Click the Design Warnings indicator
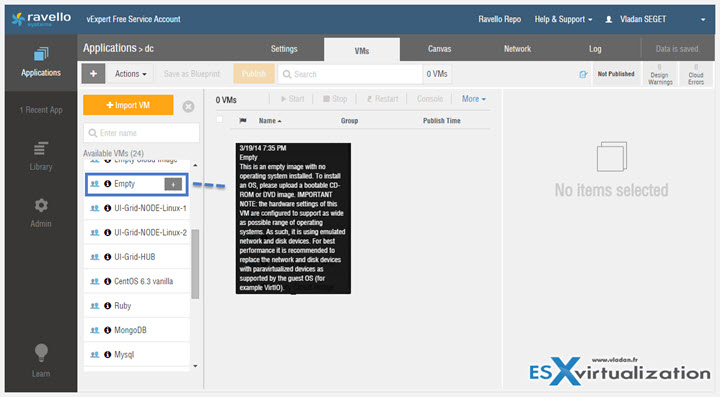Image resolution: width=720 pixels, height=397 pixels. click(660, 75)
